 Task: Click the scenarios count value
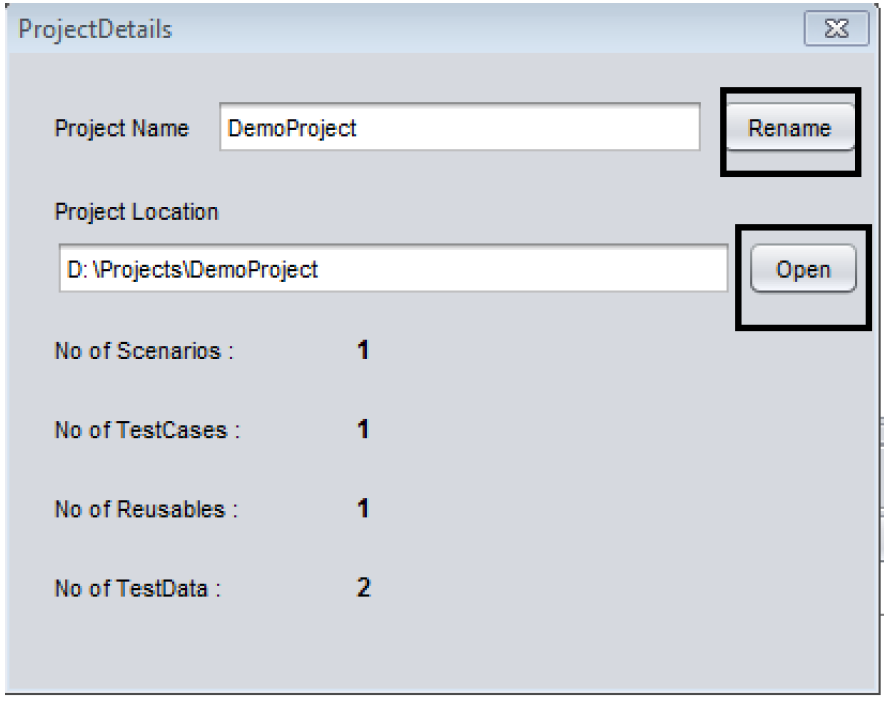point(364,352)
